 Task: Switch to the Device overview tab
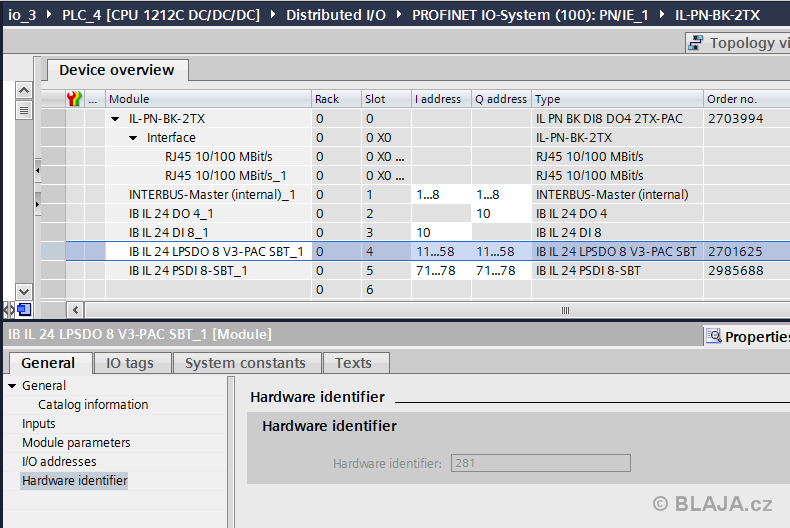tap(117, 70)
